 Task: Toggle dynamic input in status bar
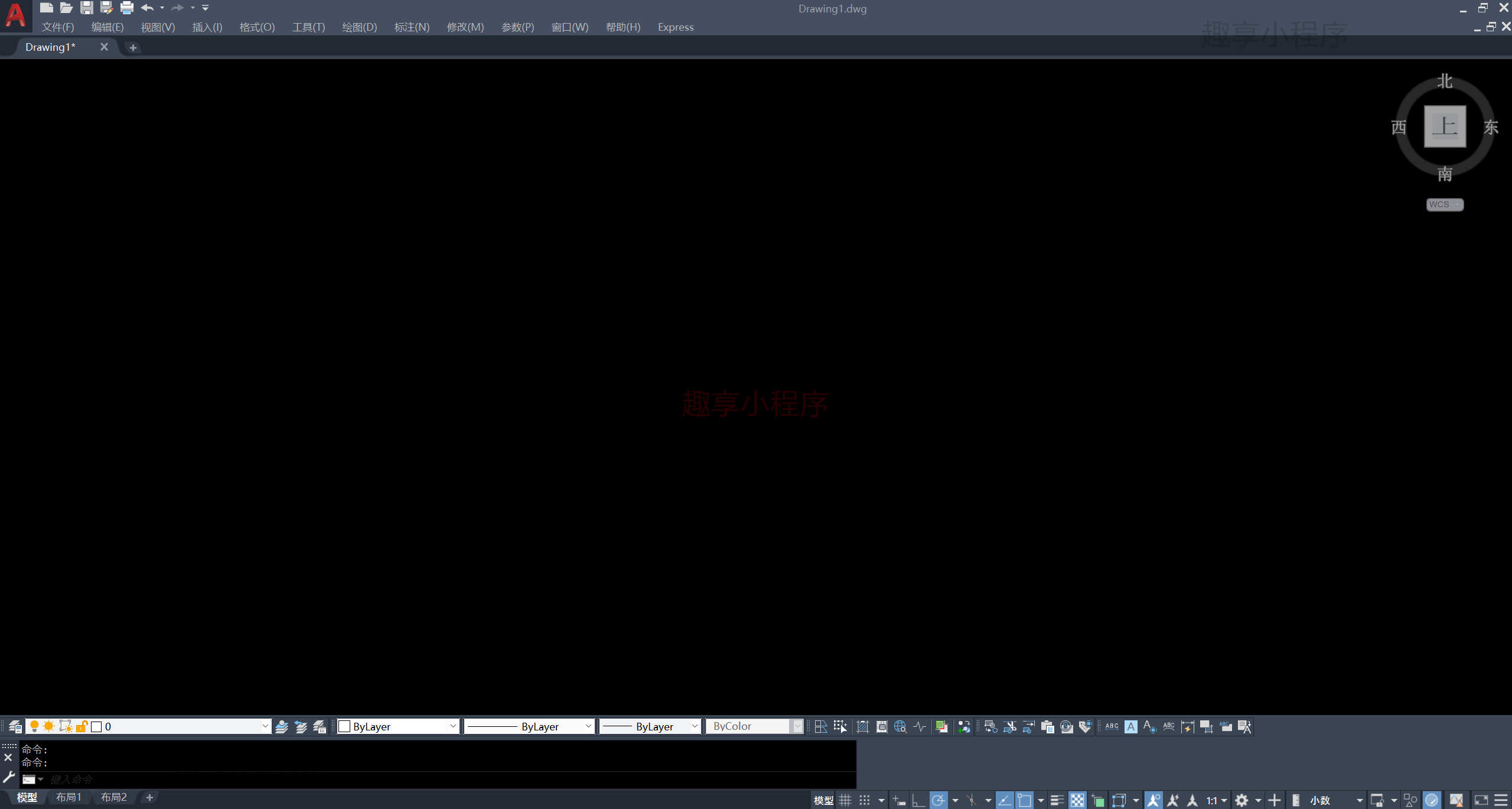pos(899,800)
